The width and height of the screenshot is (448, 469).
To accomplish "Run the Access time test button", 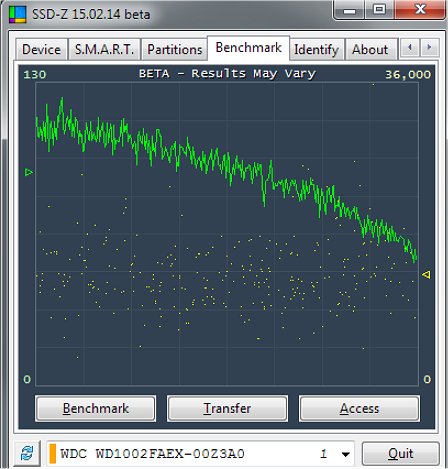I will pos(359,408).
